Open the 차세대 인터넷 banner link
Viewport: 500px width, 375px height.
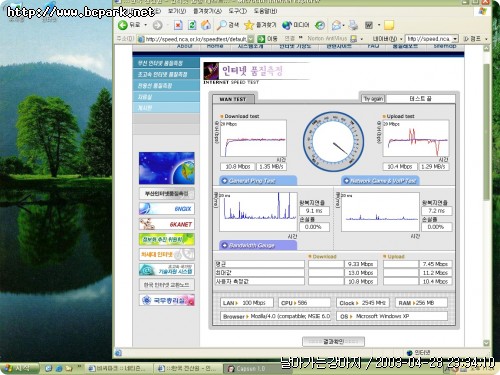(x=167, y=255)
